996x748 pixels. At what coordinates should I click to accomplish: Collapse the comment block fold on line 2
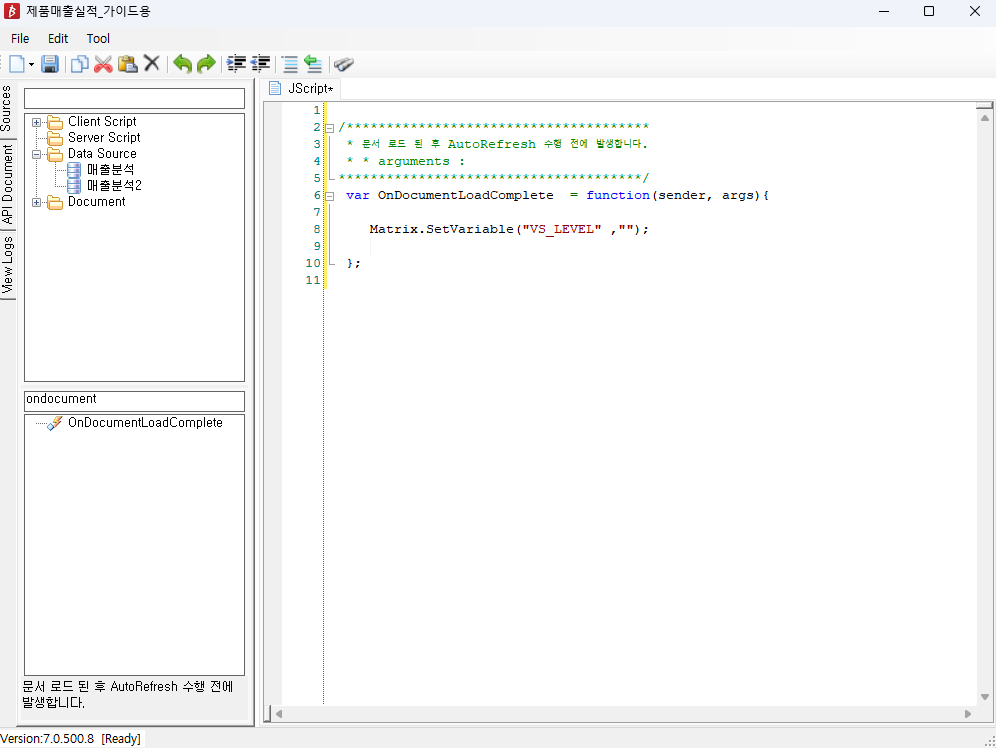(330, 128)
